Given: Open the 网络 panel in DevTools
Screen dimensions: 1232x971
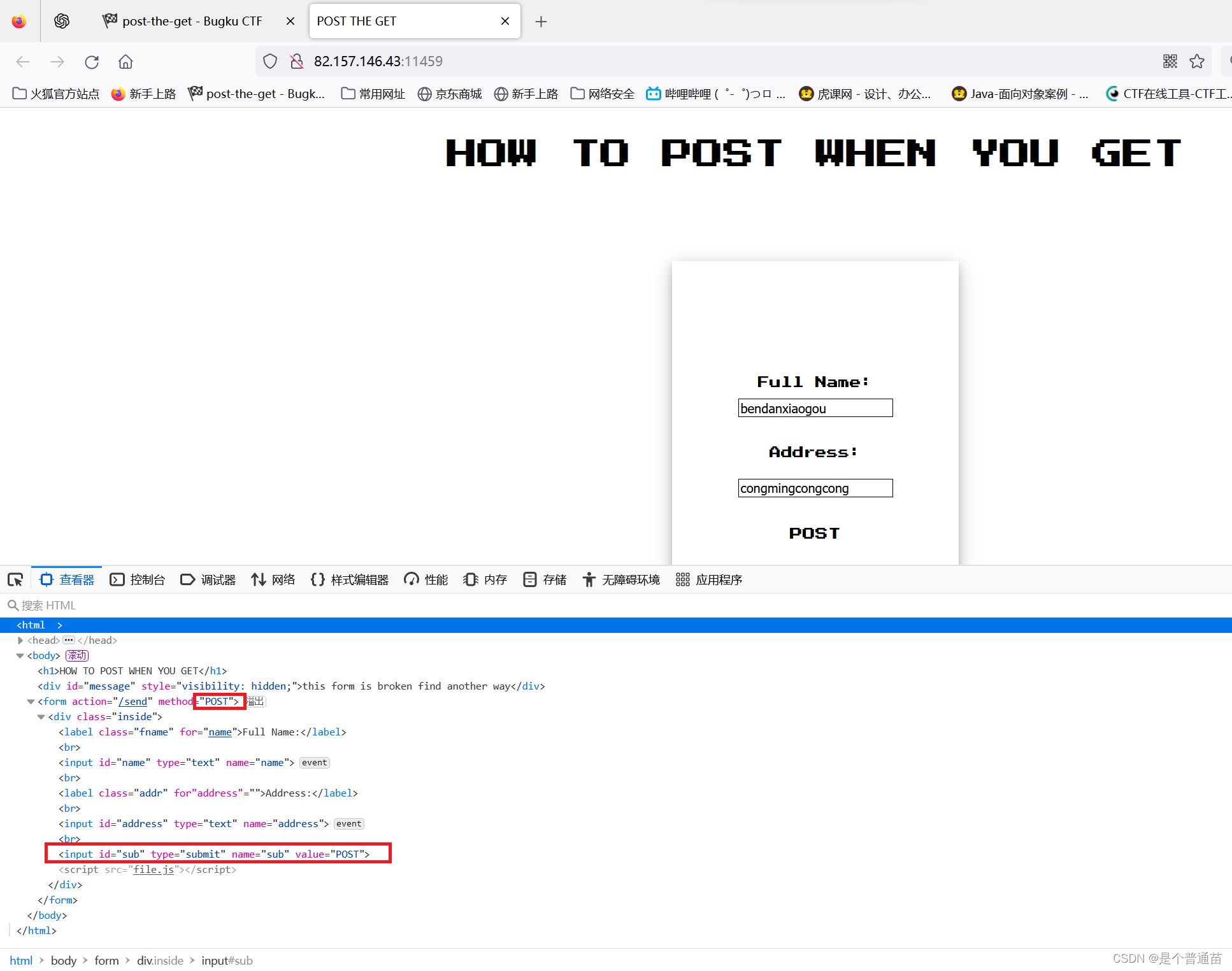Looking at the screenshot, I should [x=273, y=579].
